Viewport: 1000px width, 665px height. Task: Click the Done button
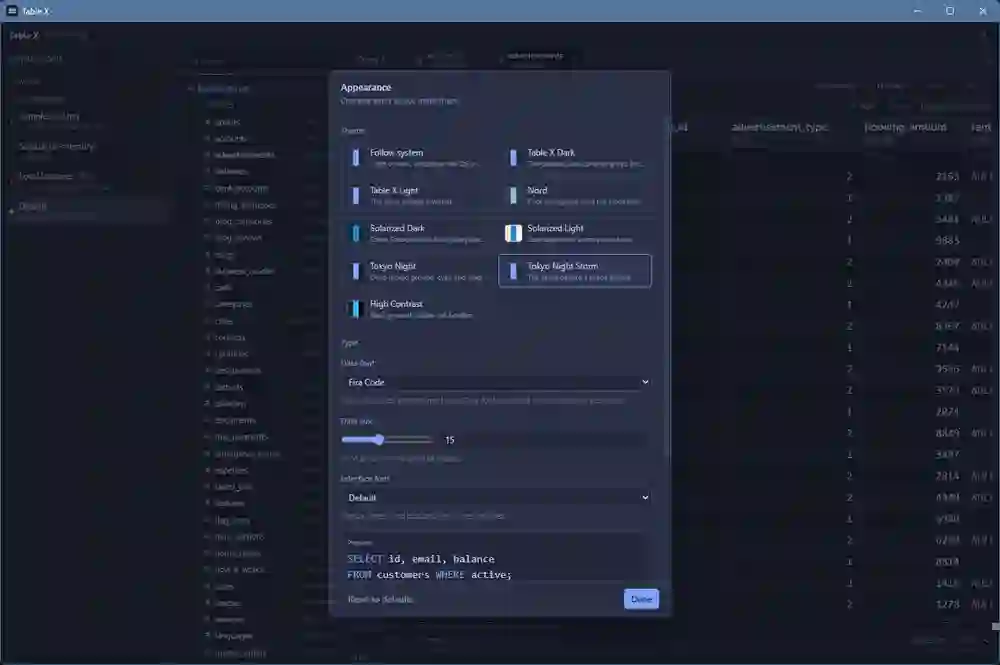click(x=641, y=599)
